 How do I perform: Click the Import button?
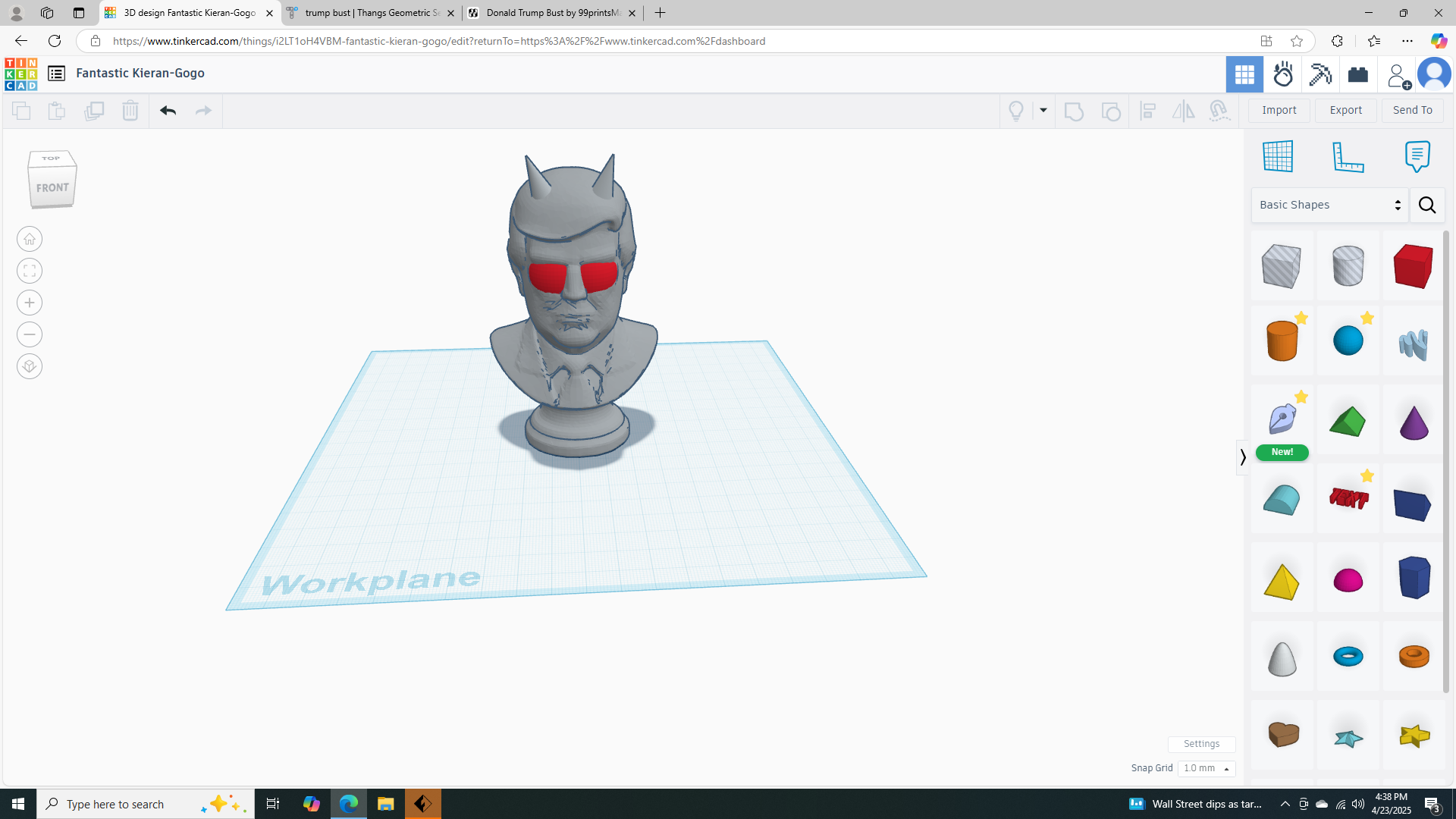click(x=1279, y=111)
